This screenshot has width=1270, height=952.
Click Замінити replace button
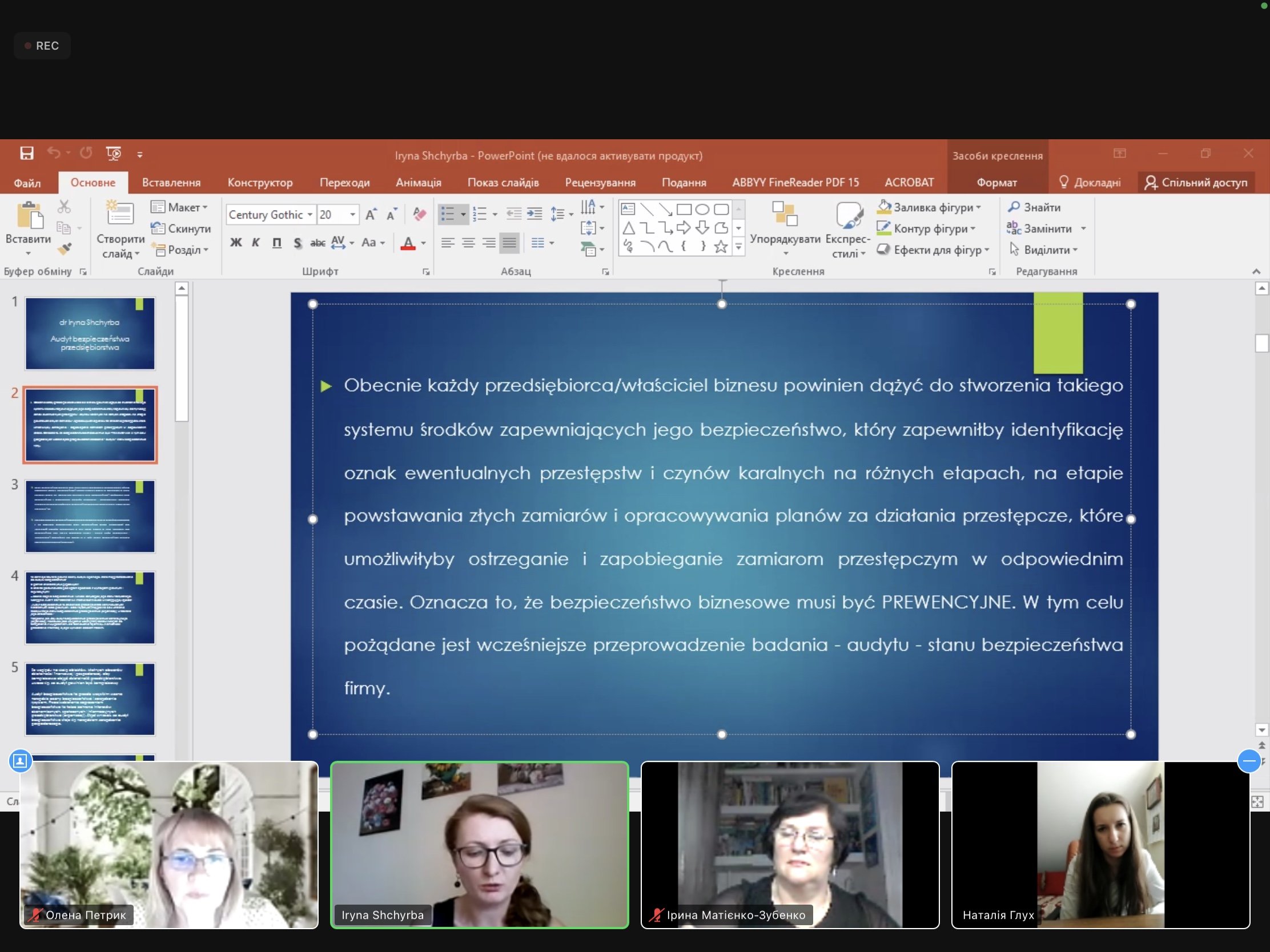[x=1040, y=228]
